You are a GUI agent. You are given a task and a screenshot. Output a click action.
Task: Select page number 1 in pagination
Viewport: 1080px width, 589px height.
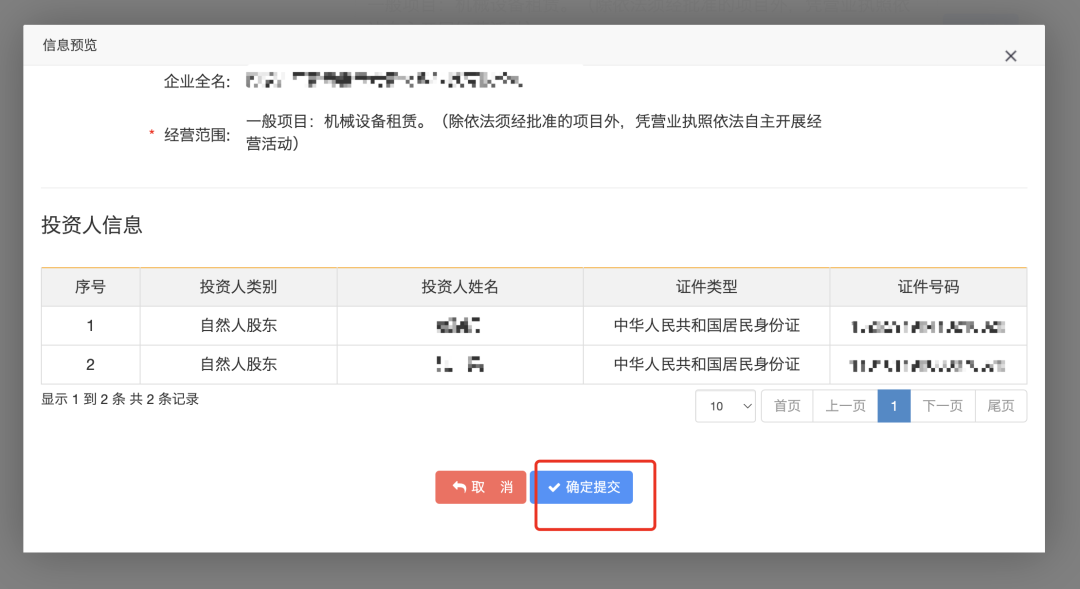coord(893,405)
